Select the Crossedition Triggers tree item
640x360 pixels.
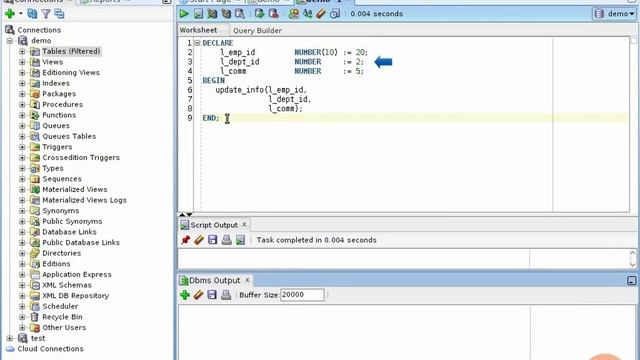coord(81,158)
